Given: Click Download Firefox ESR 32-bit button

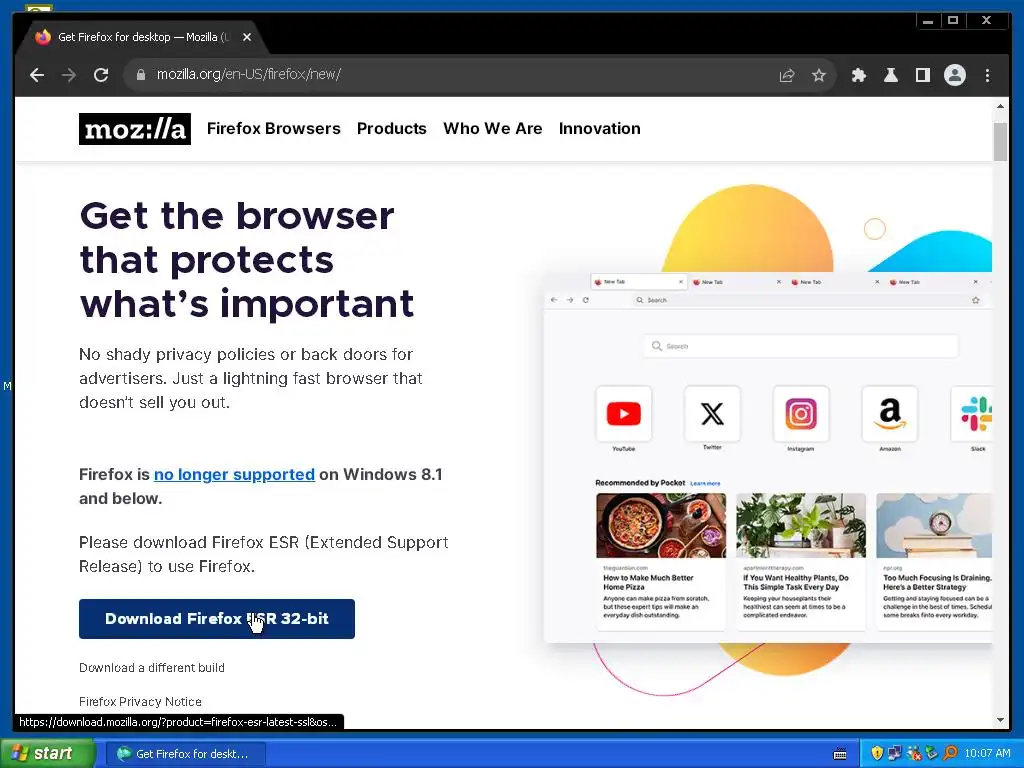Looking at the screenshot, I should (217, 618).
